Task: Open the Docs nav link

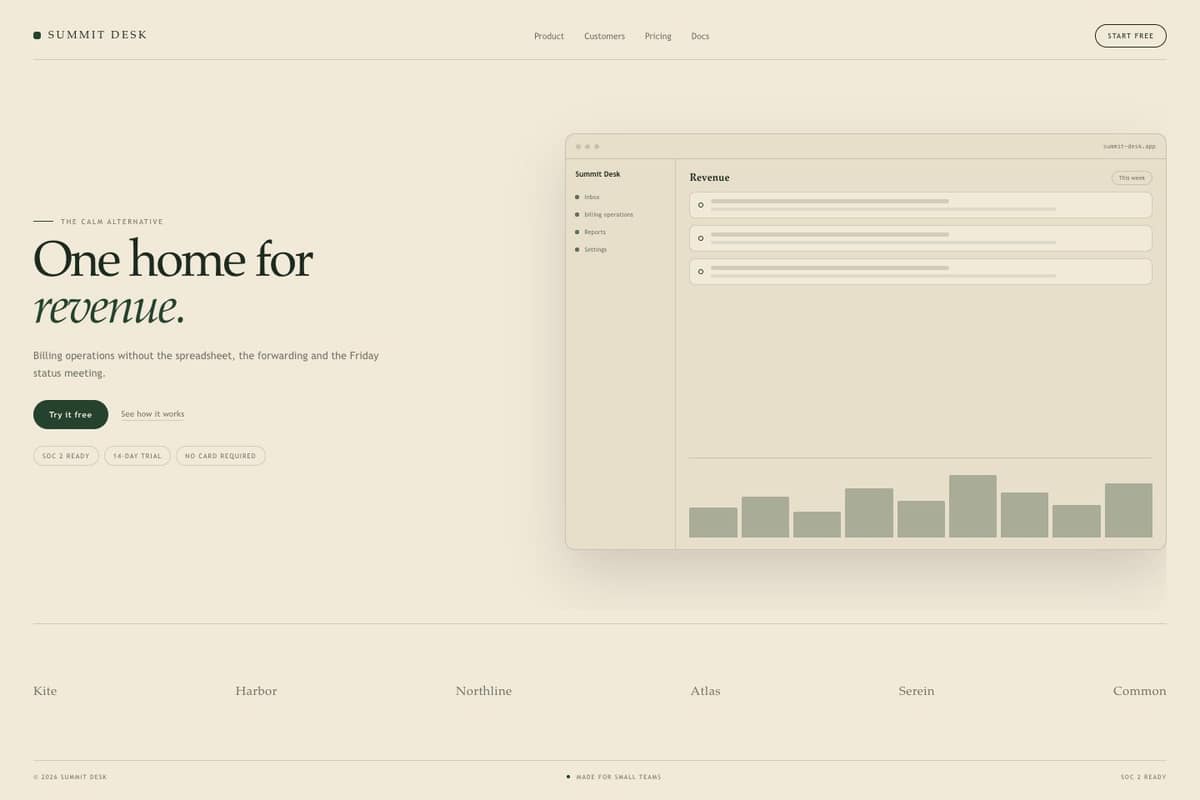Action: 700,36
